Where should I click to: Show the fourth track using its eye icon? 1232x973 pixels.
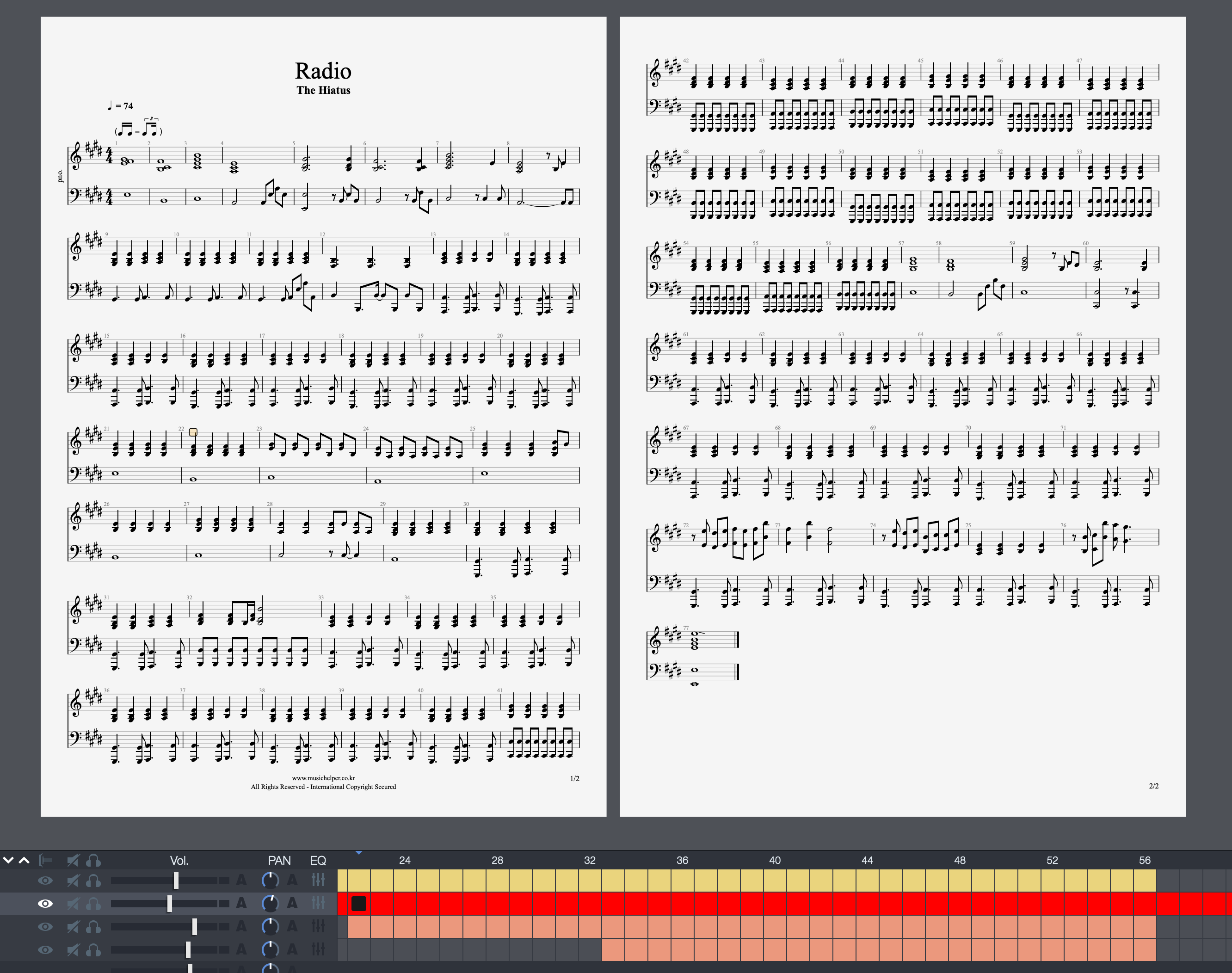45,949
